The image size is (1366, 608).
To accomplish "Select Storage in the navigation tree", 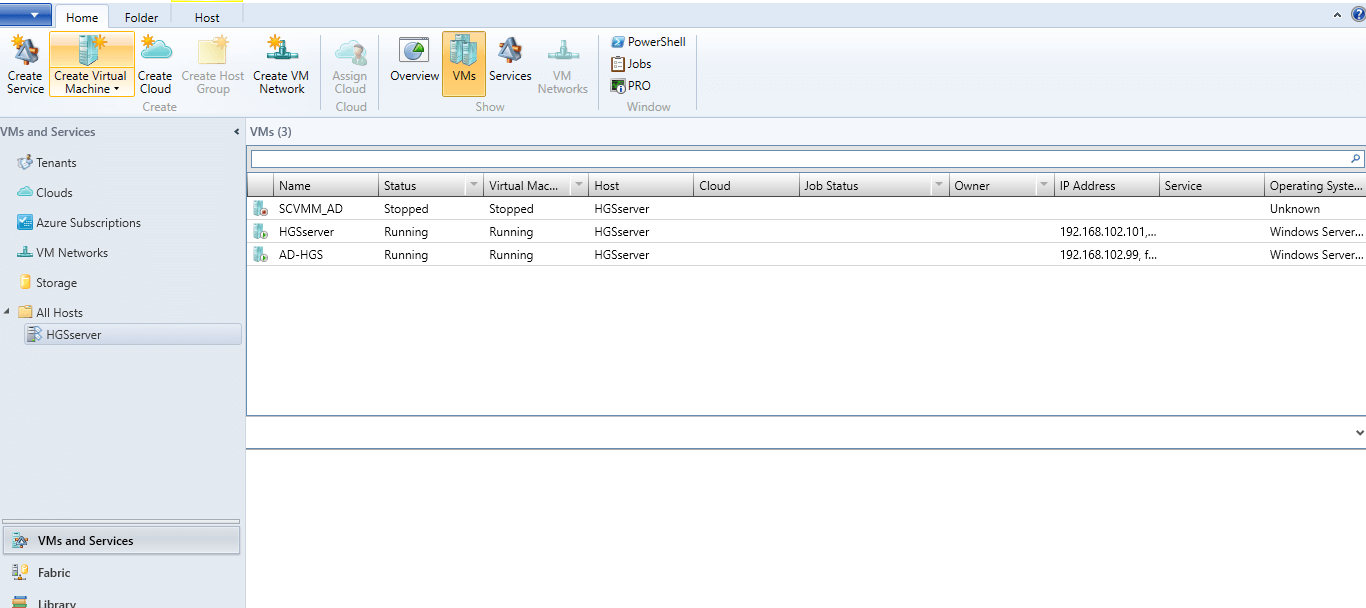I will [56, 283].
